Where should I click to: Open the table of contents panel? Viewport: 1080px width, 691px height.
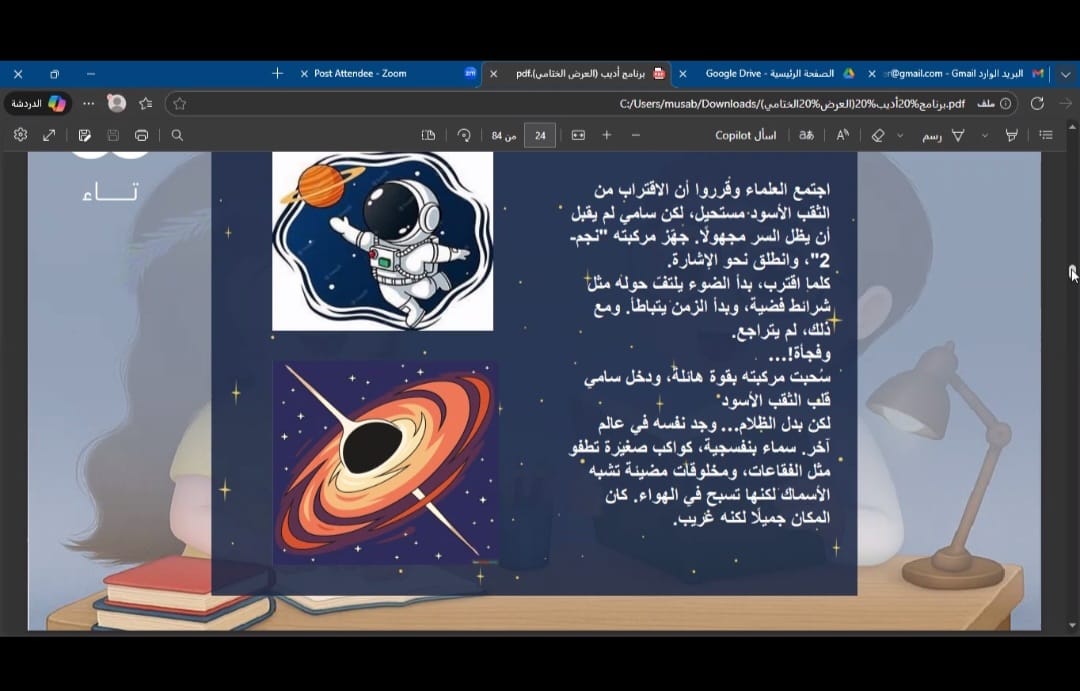1046,135
